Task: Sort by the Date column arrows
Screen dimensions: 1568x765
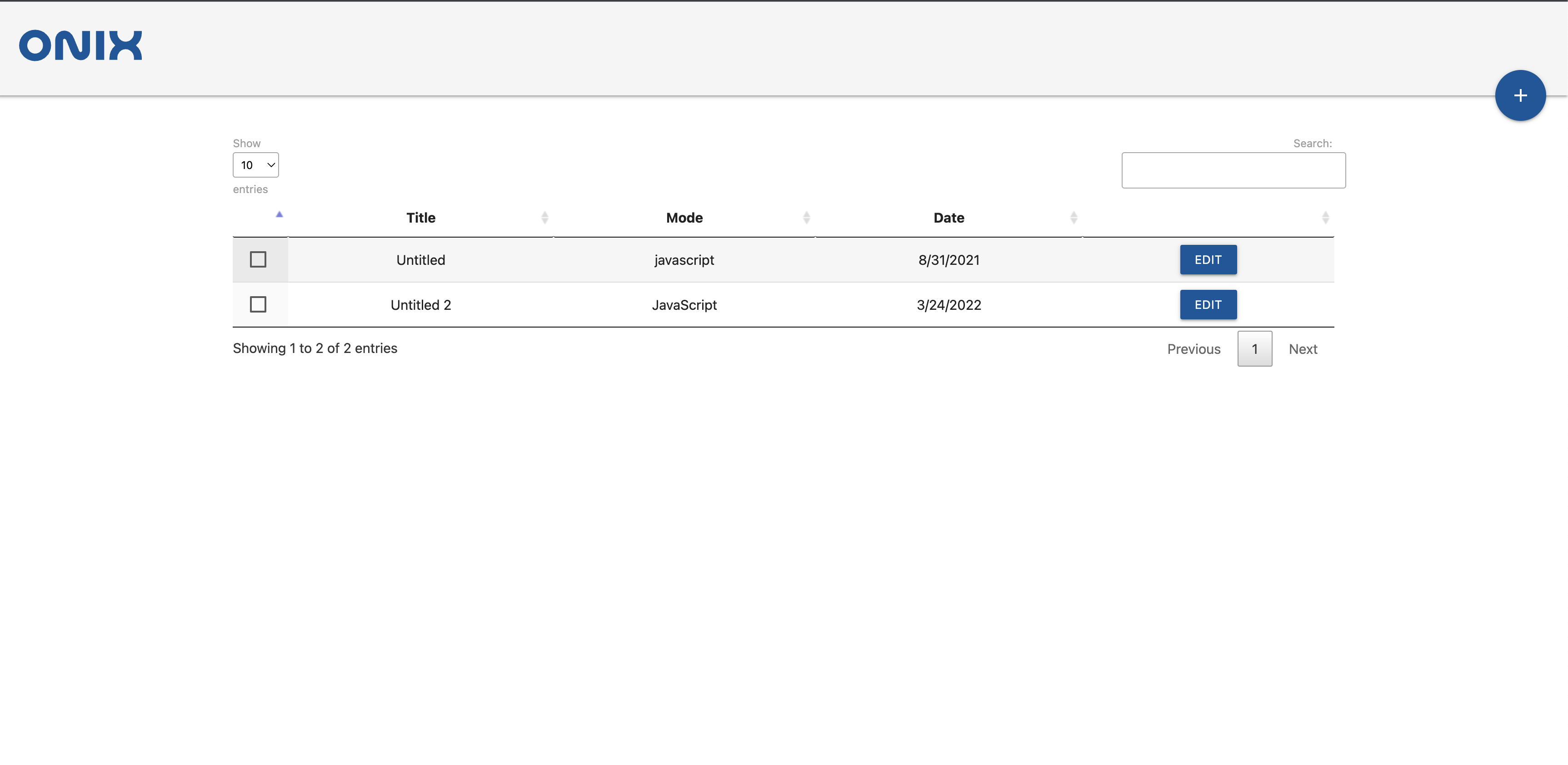Action: pyautogui.click(x=1074, y=217)
